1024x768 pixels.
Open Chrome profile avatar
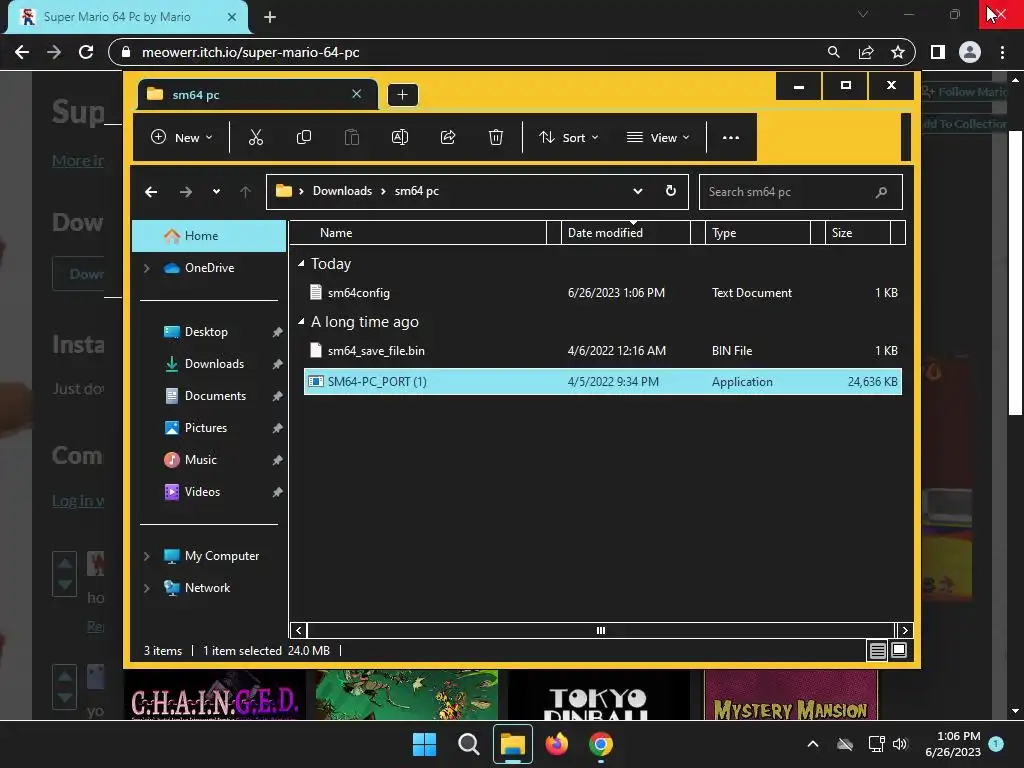click(x=970, y=52)
